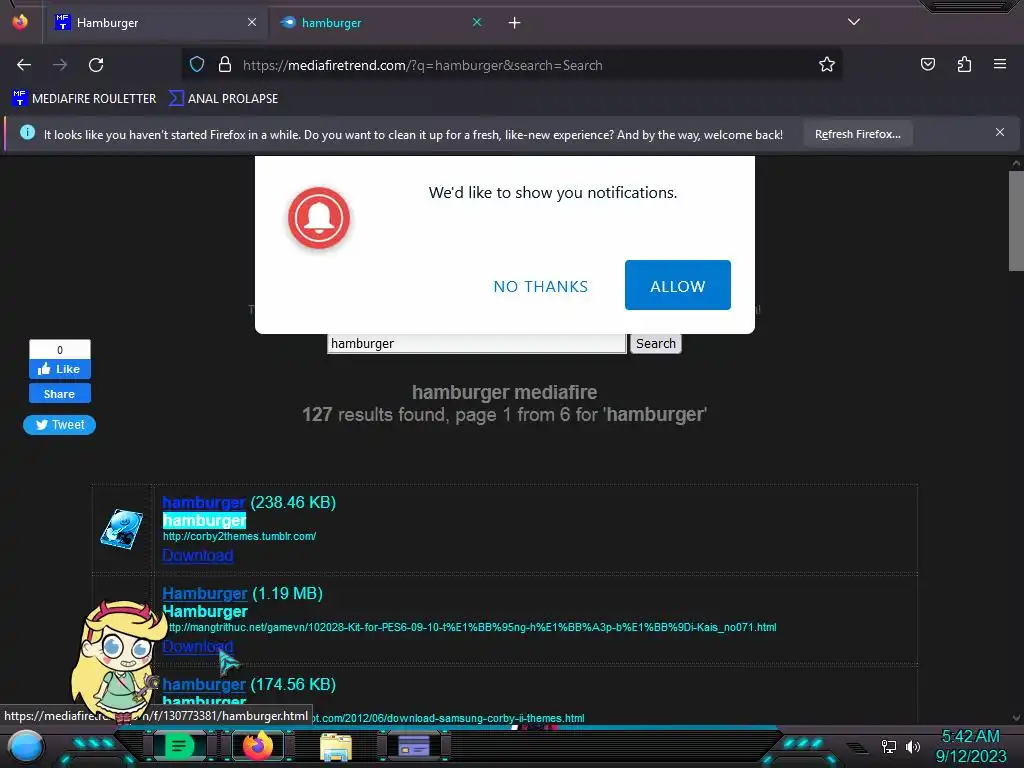The height and width of the screenshot is (768, 1024).
Task: Open Firefox application hamburger menu
Action: point(999,65)
